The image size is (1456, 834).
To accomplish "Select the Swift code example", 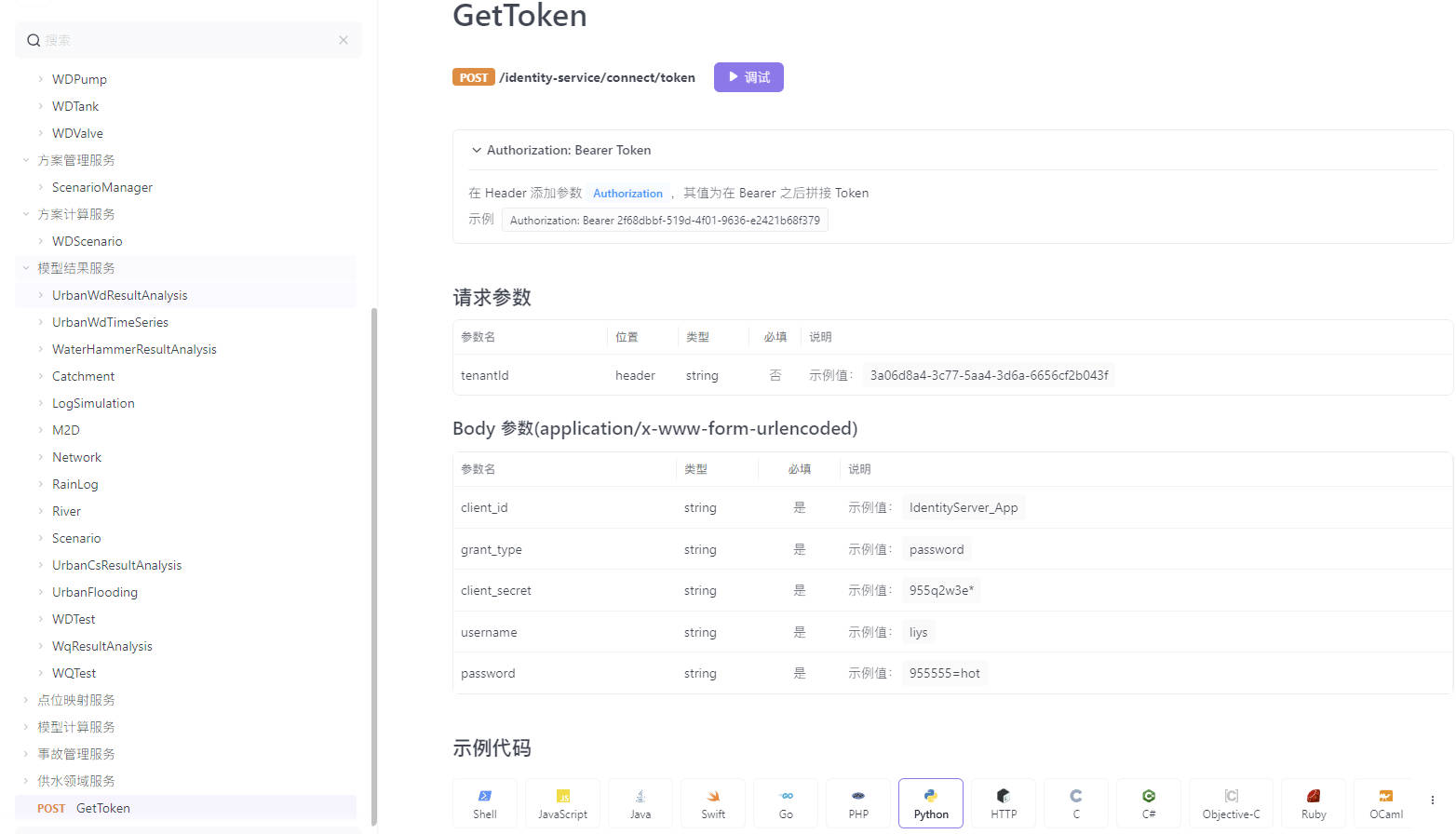I will coord(713,803).
